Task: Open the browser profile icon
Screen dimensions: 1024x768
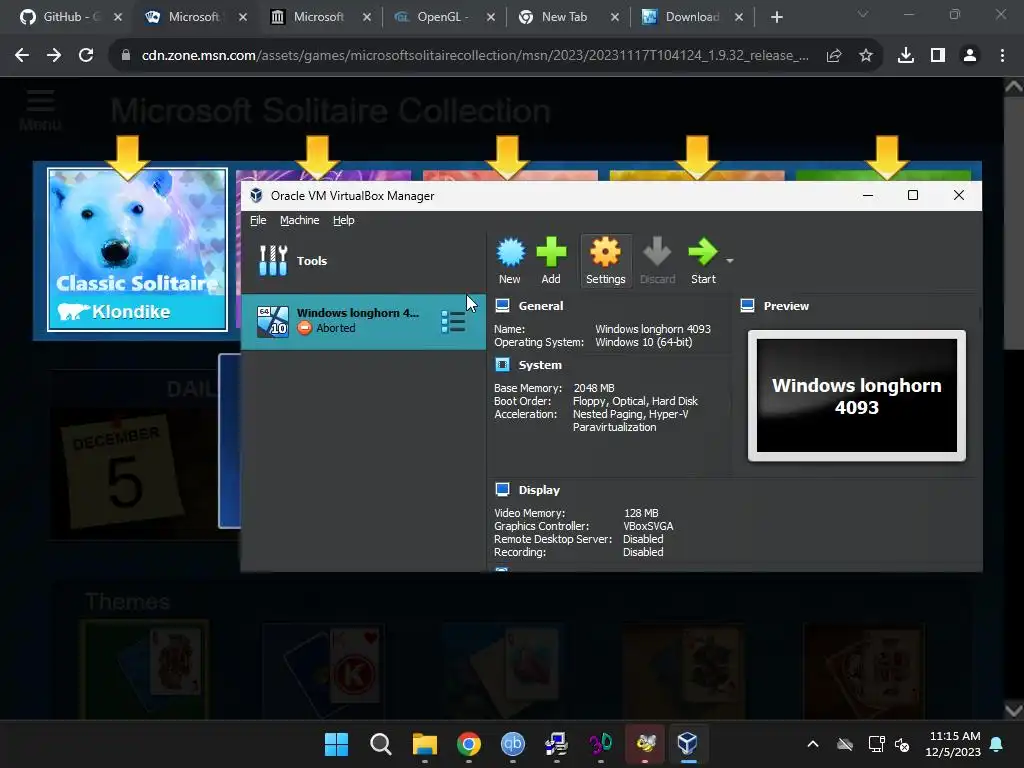Action: 970,56
